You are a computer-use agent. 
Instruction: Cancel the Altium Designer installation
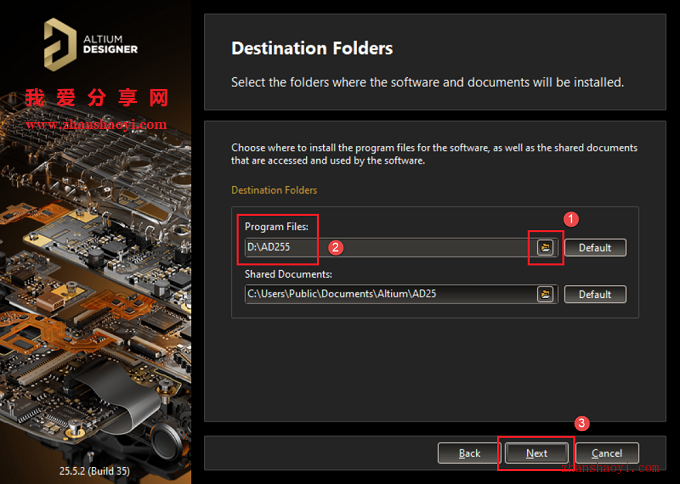[x=607, y=453]
